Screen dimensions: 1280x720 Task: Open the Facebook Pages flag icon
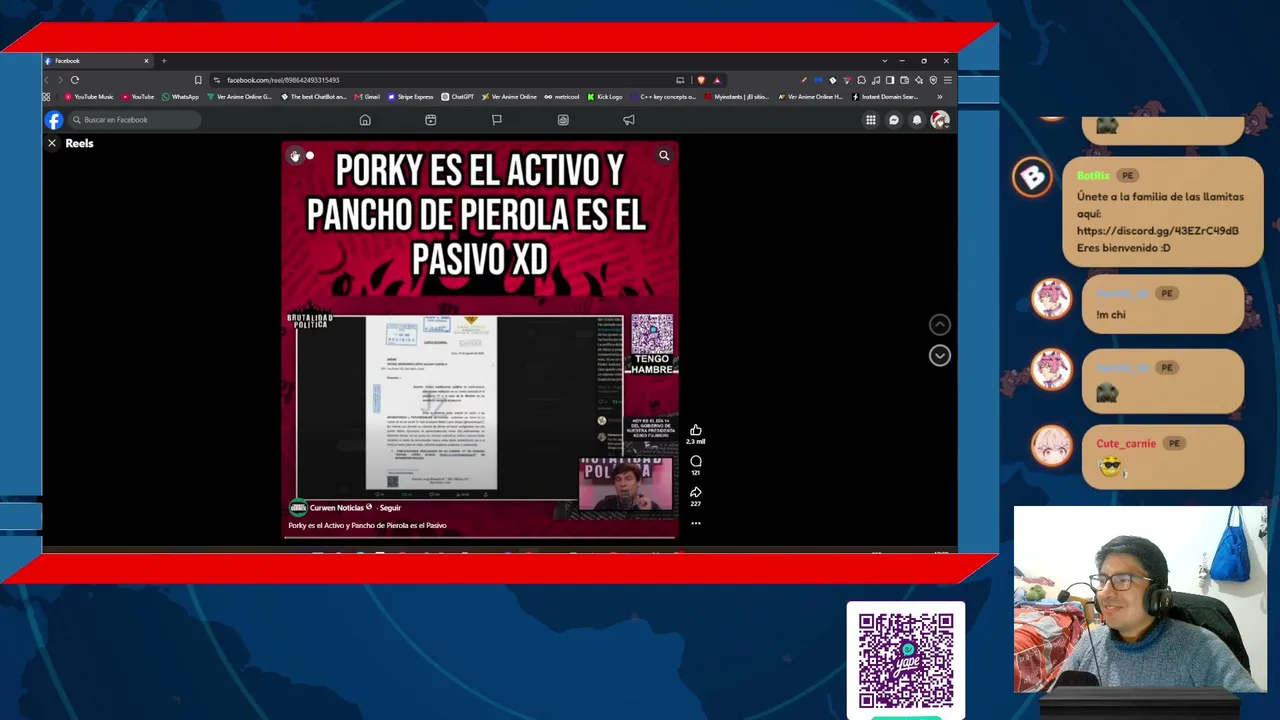click(497, 120)
